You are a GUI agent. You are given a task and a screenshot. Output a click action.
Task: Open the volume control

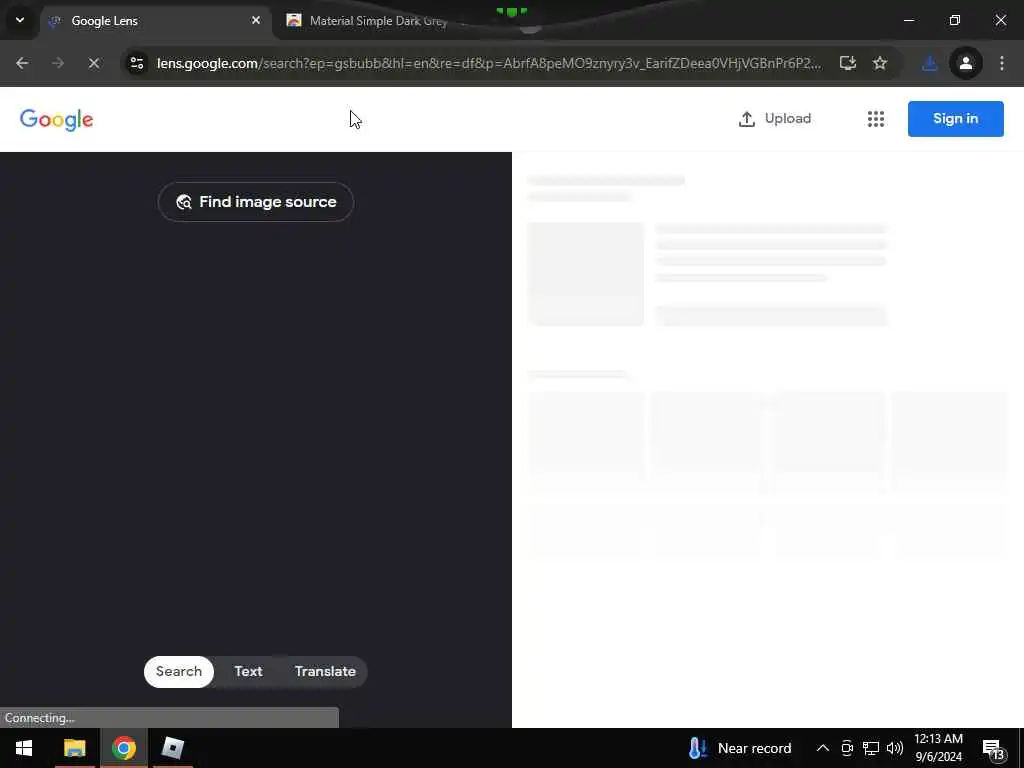[x=895, y=748]
